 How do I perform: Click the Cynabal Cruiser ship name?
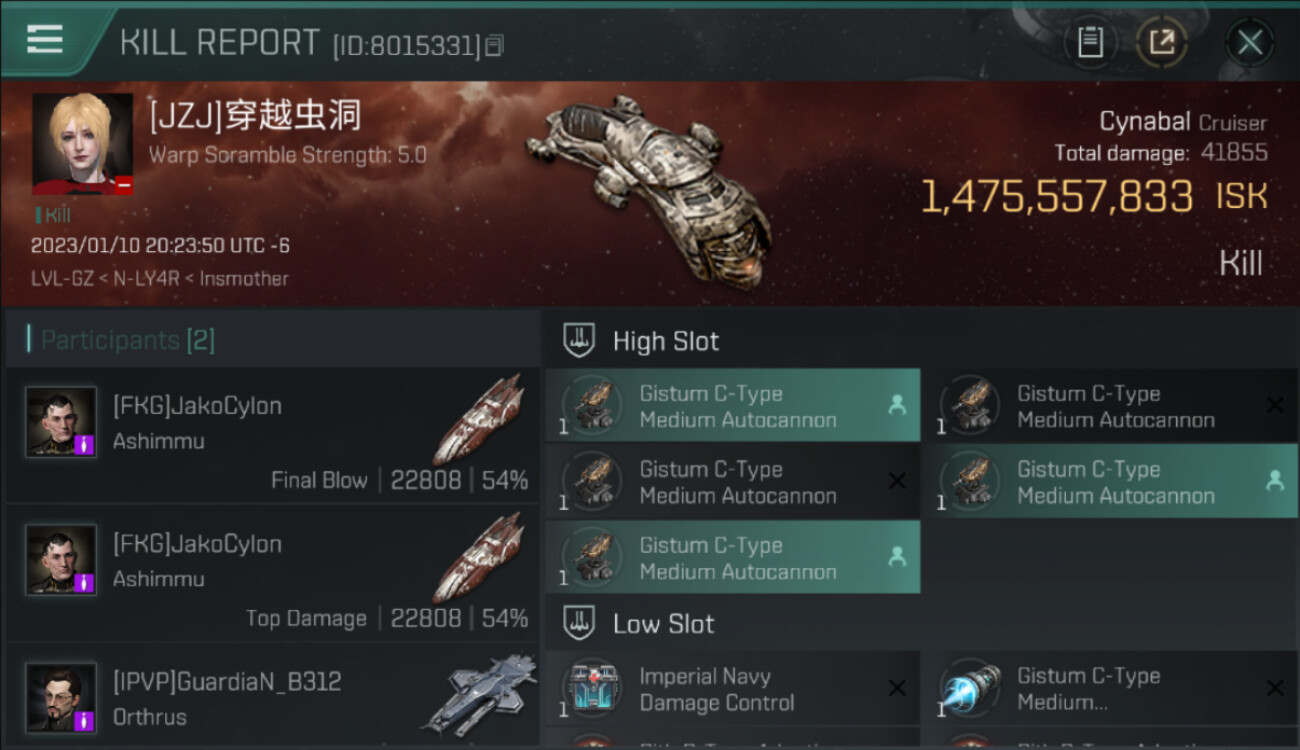1183,122
